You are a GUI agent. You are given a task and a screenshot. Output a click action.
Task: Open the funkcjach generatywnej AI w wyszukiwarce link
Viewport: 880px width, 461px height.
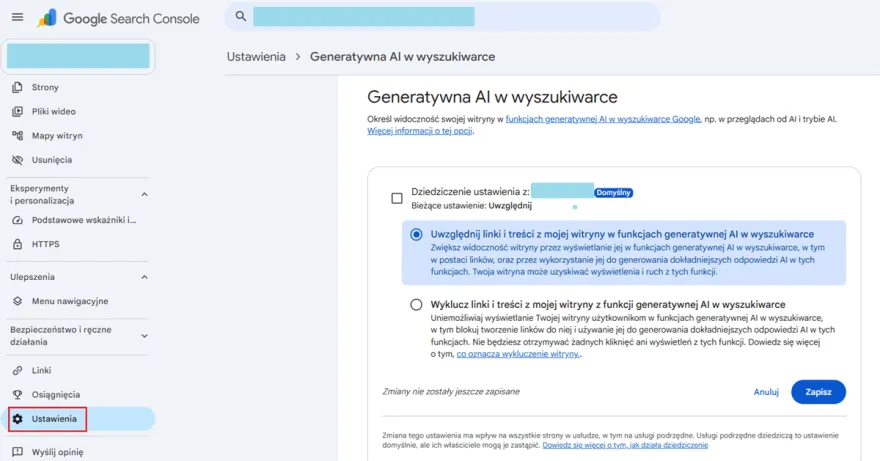[603, 119]
